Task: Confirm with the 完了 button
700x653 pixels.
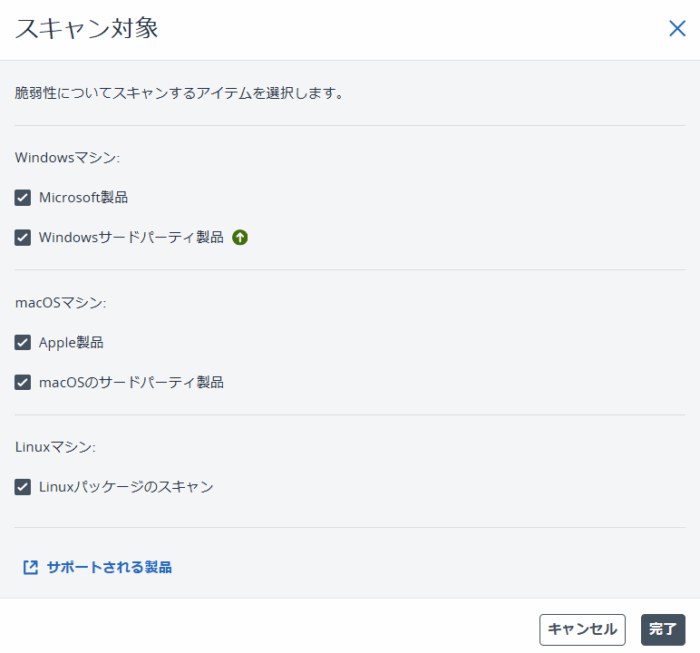Action: (662, 629)
